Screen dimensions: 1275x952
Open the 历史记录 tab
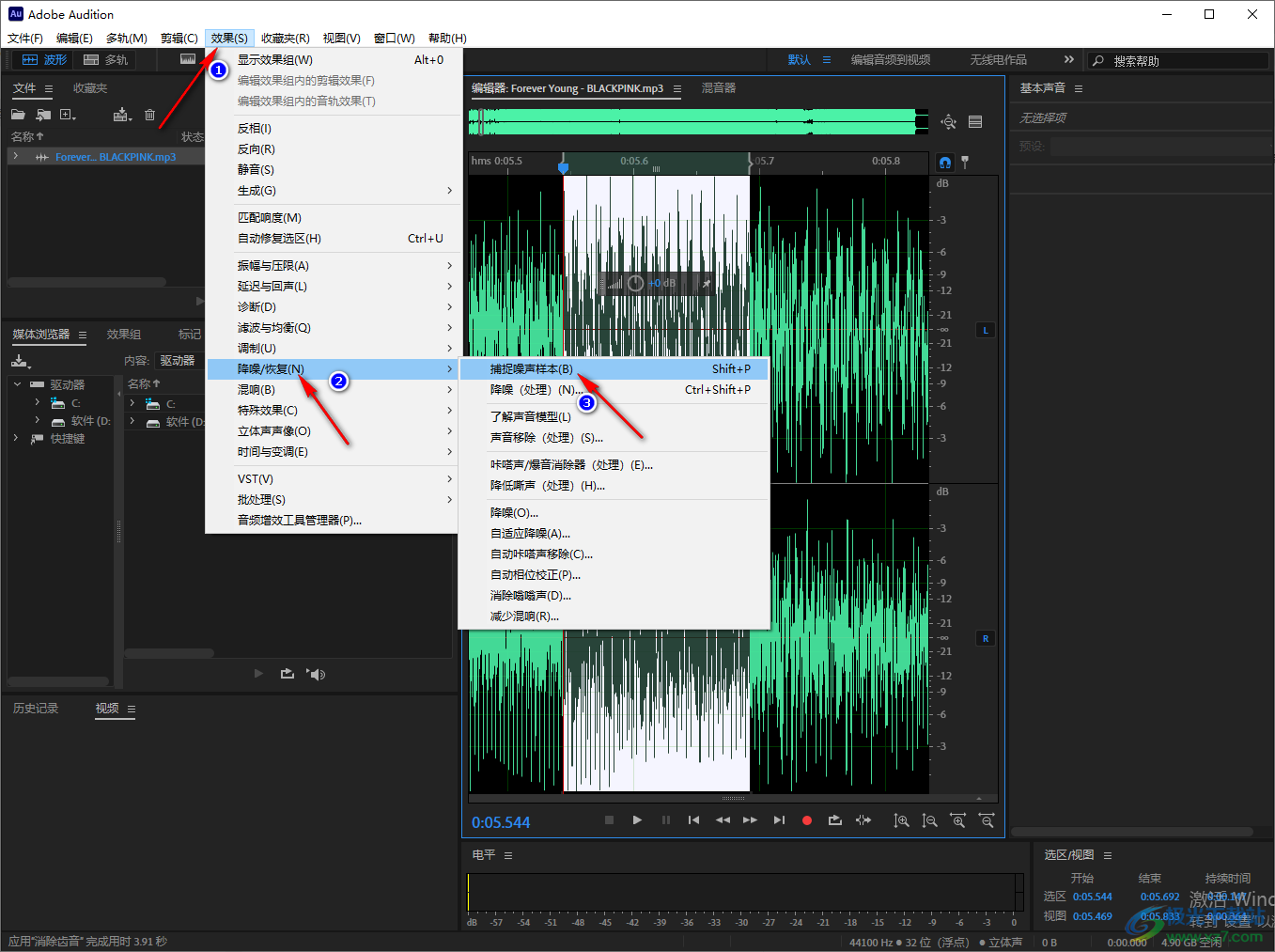(36, 709)
